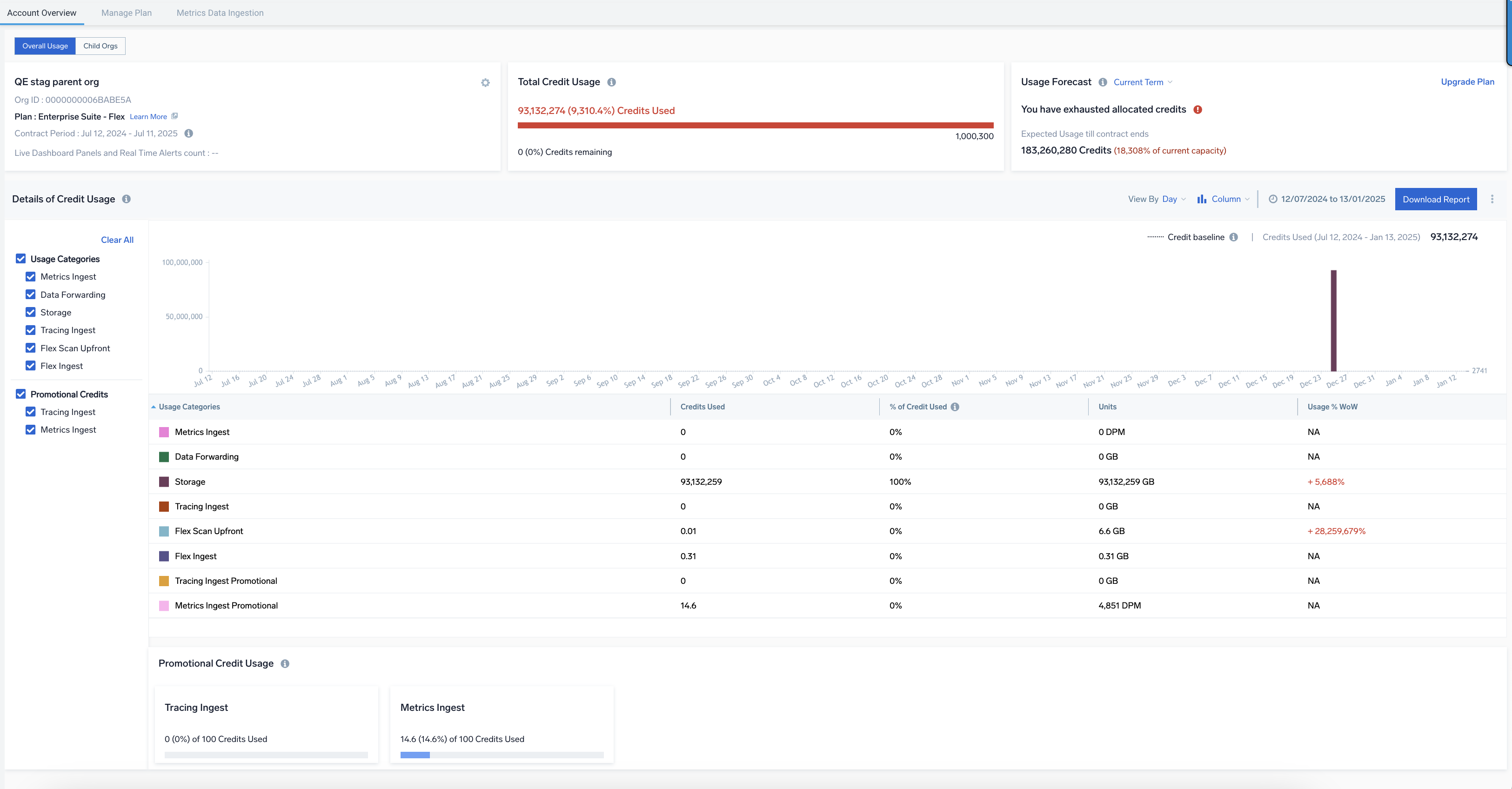Click the '4,851 DPM' units cell
The width and height of the screenshot is (1512, 789).
[1119, 605]
